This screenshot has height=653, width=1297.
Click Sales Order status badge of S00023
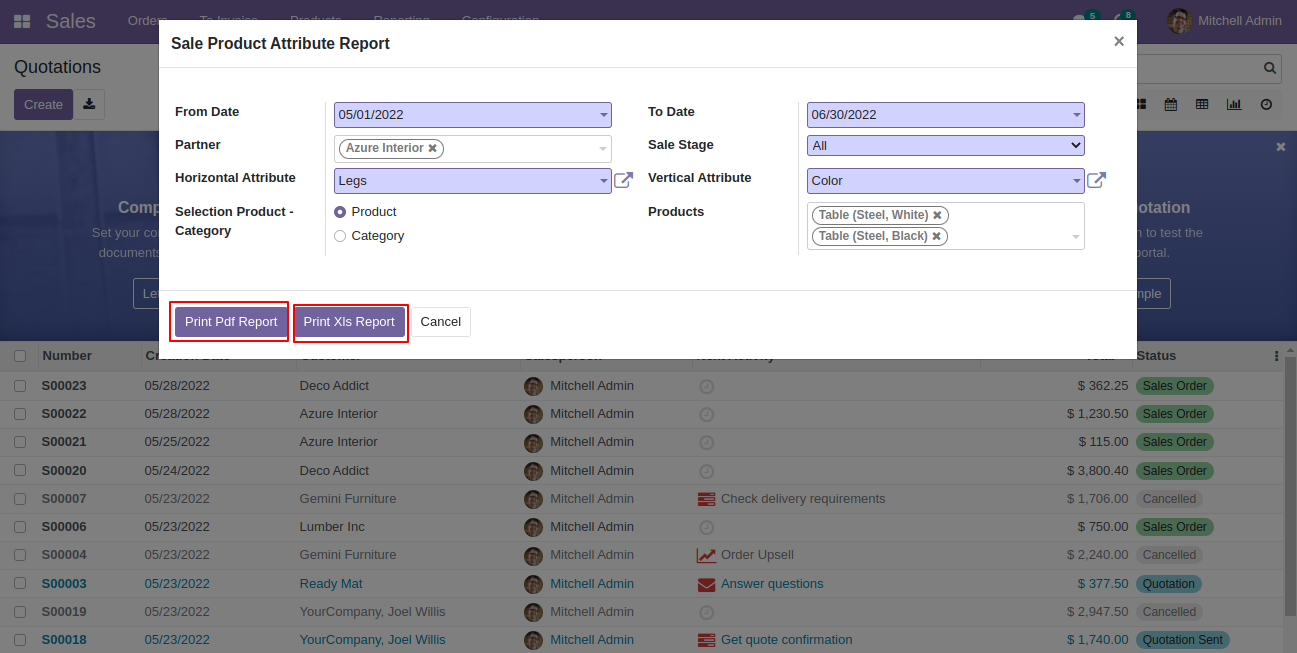[x=1175, y=386]
